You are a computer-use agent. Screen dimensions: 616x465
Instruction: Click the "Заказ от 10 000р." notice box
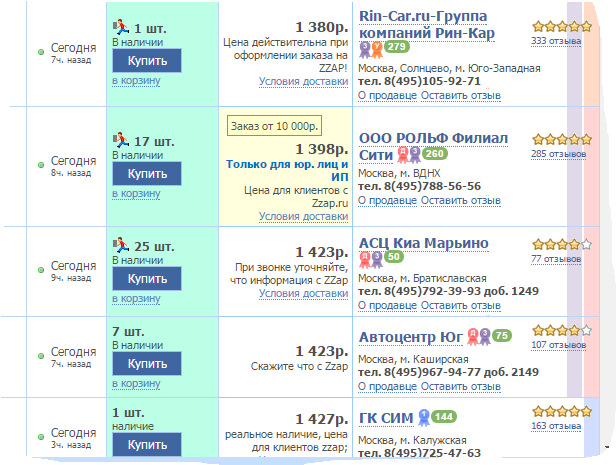273,125
